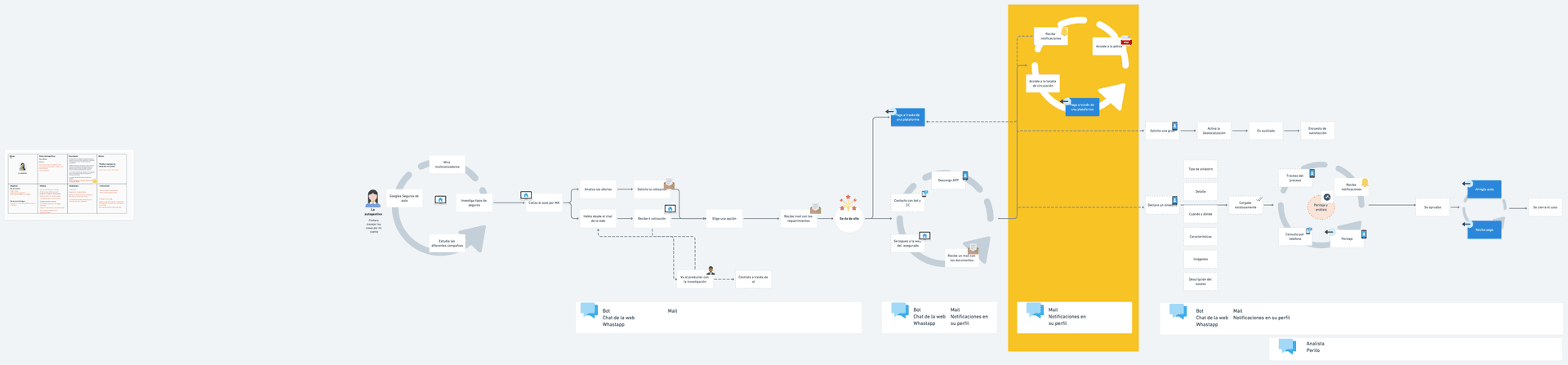Select the 'Se cierra el caso' node

(x=1544, y=207)
